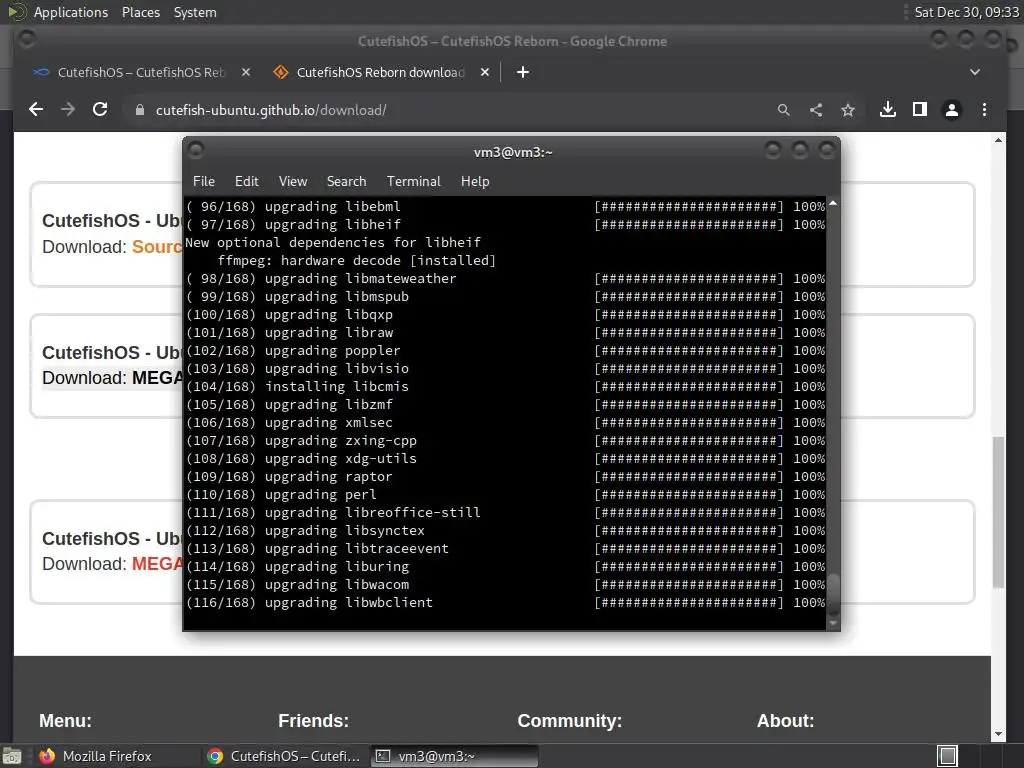The image size is (1024, 768).
Task: Open the Chrome profile avatar
Action: click(952, 110)
